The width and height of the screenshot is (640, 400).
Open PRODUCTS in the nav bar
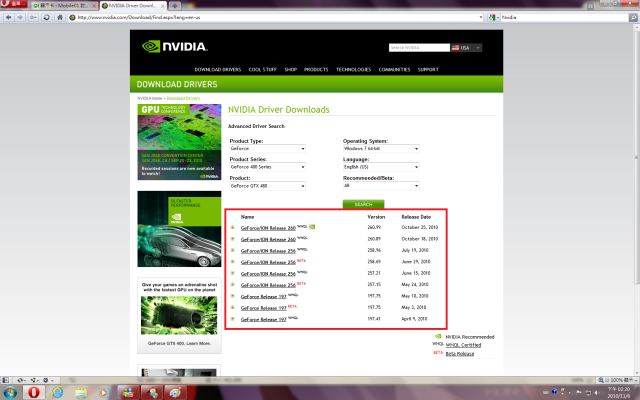[x=316, y=70]
